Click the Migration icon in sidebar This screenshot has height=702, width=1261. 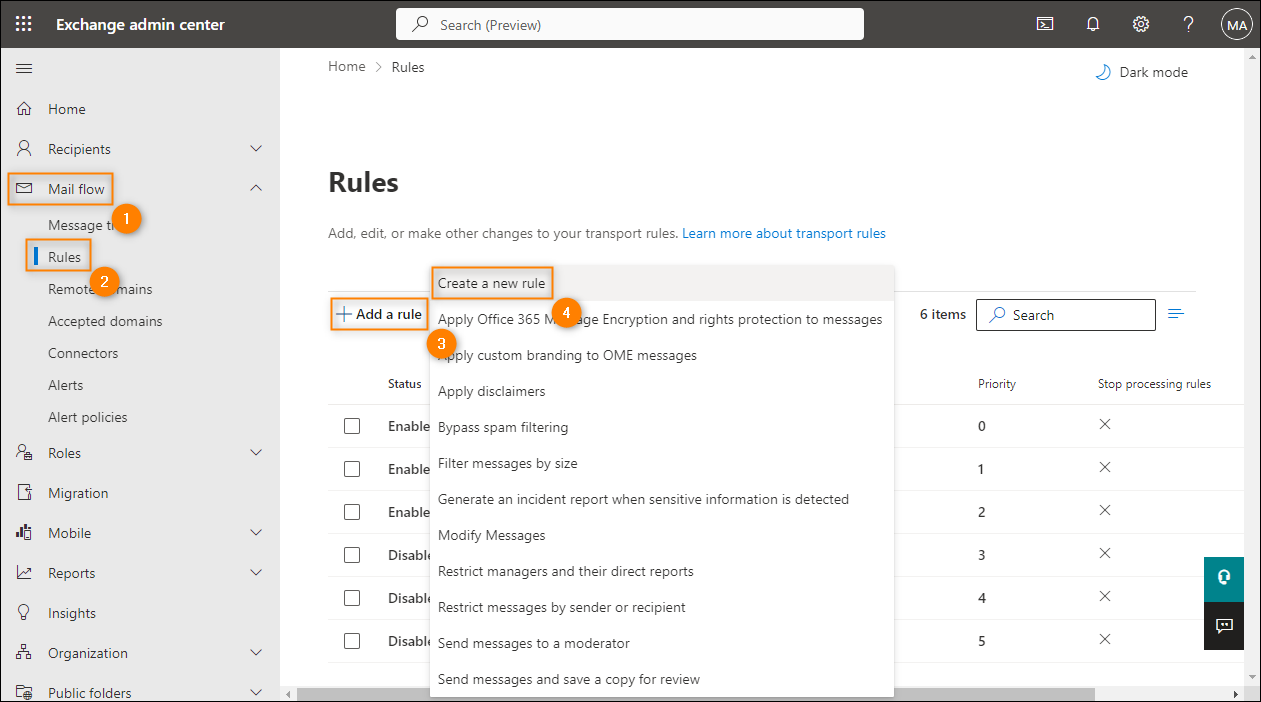point(25,493)
